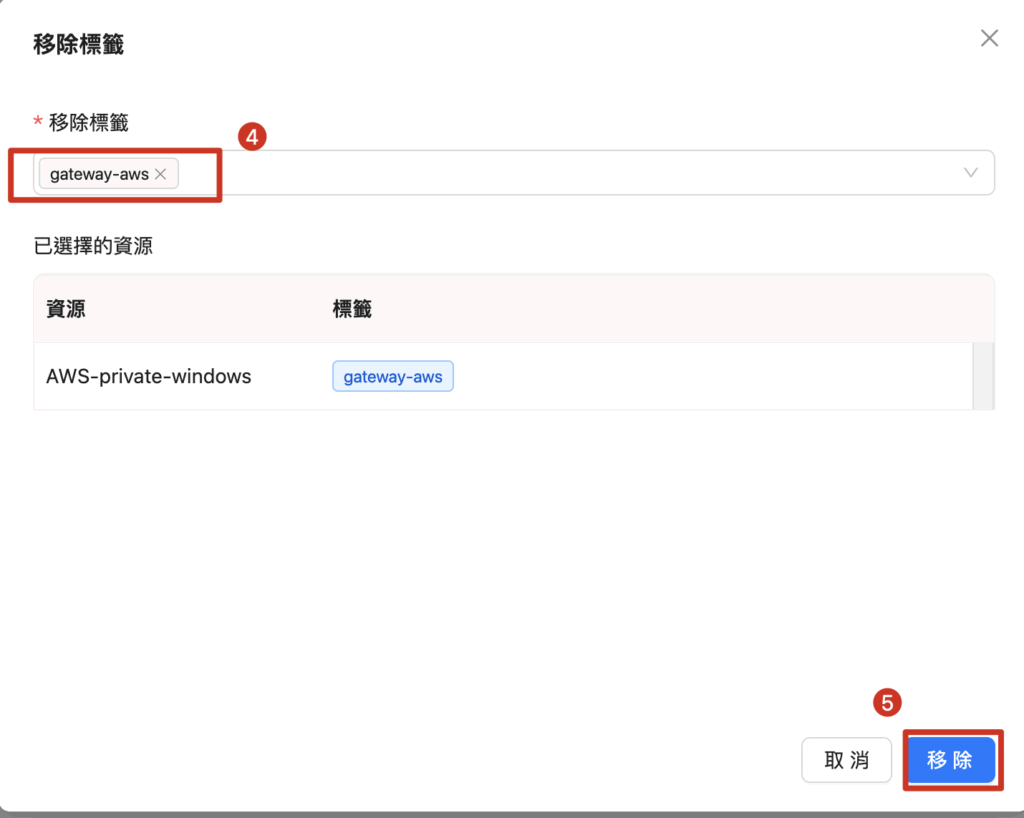Image resolution: width=1024 pixels, height=818 pixels.
Task: Click the red step 4 marker
Action: pos(252,137)
